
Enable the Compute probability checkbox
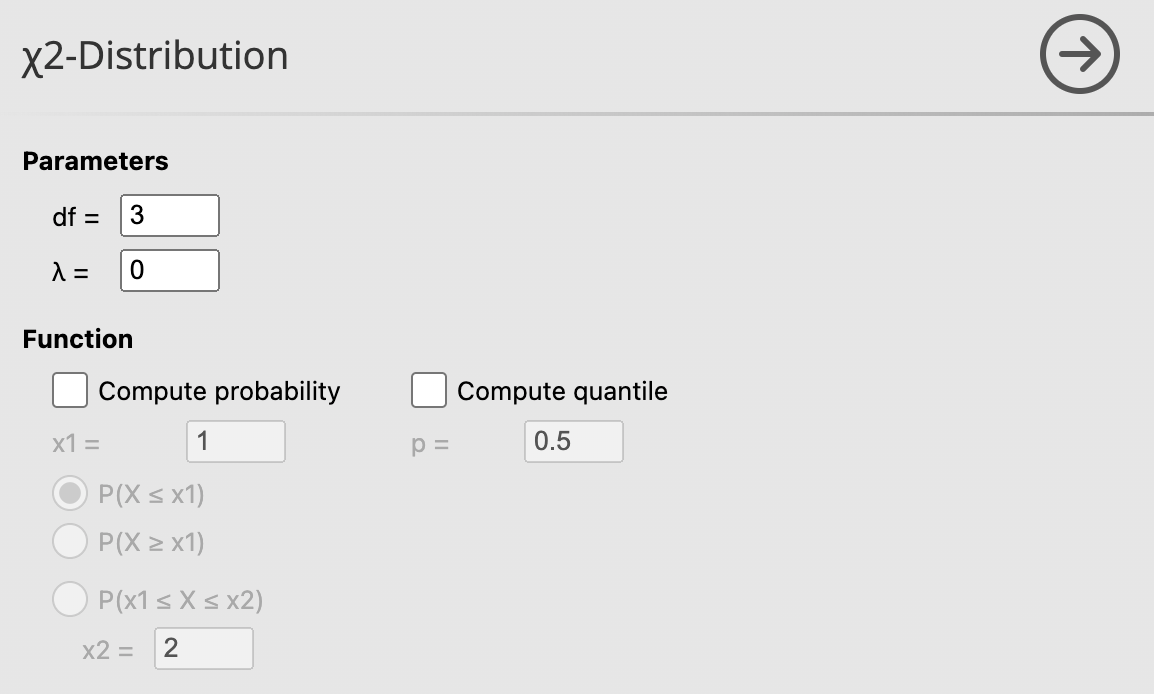click(x=70, y=391)
